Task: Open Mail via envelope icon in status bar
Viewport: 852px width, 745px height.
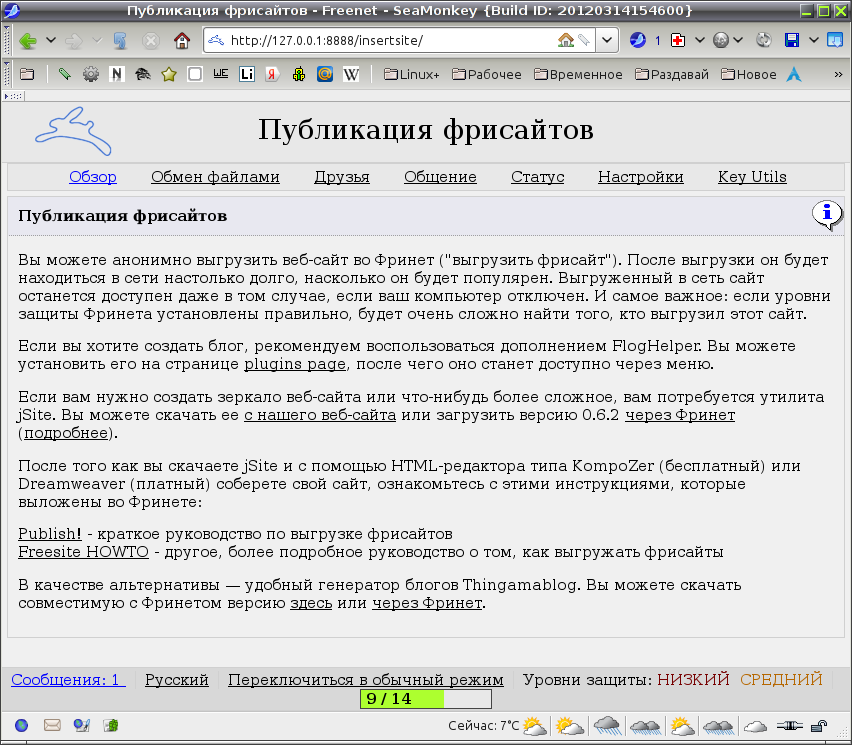Action: [52, 725]
